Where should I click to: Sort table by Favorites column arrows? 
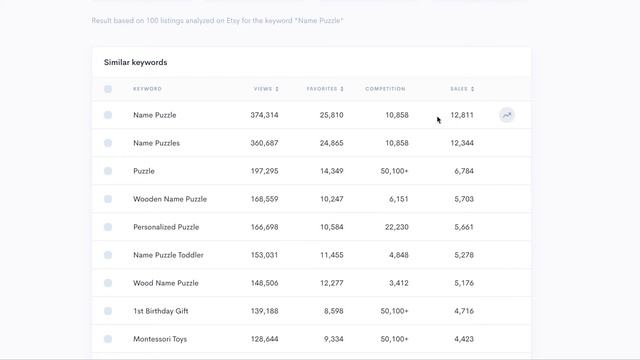coord(342,89)
